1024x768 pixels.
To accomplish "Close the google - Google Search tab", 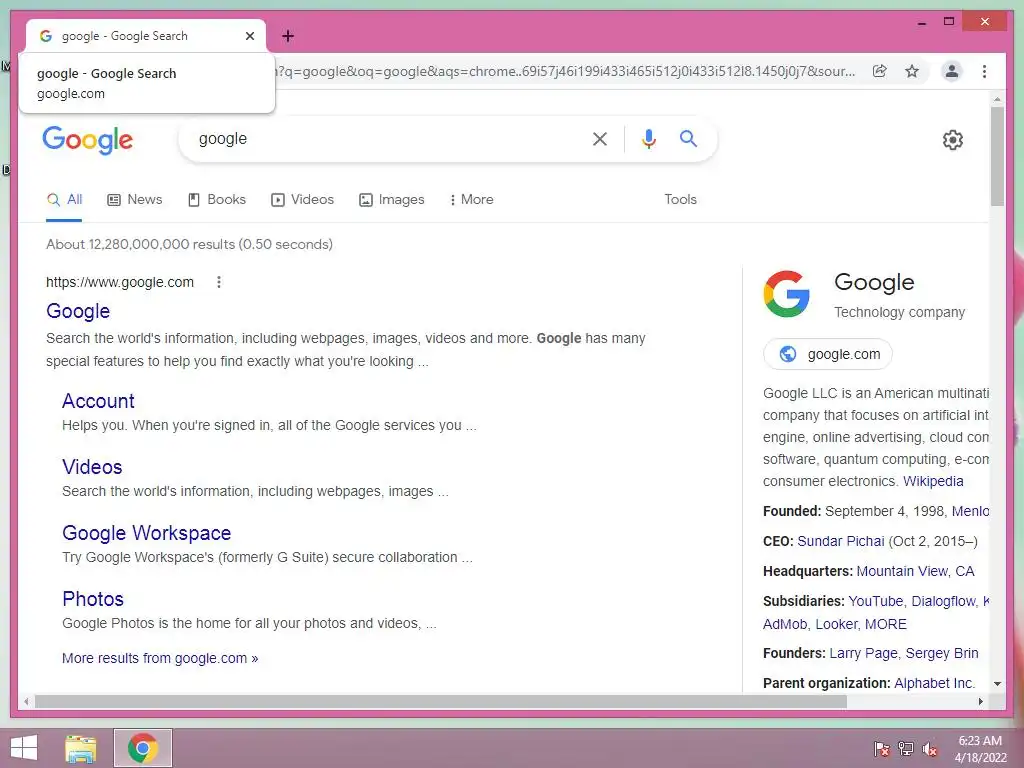I will tap(249, 36).
